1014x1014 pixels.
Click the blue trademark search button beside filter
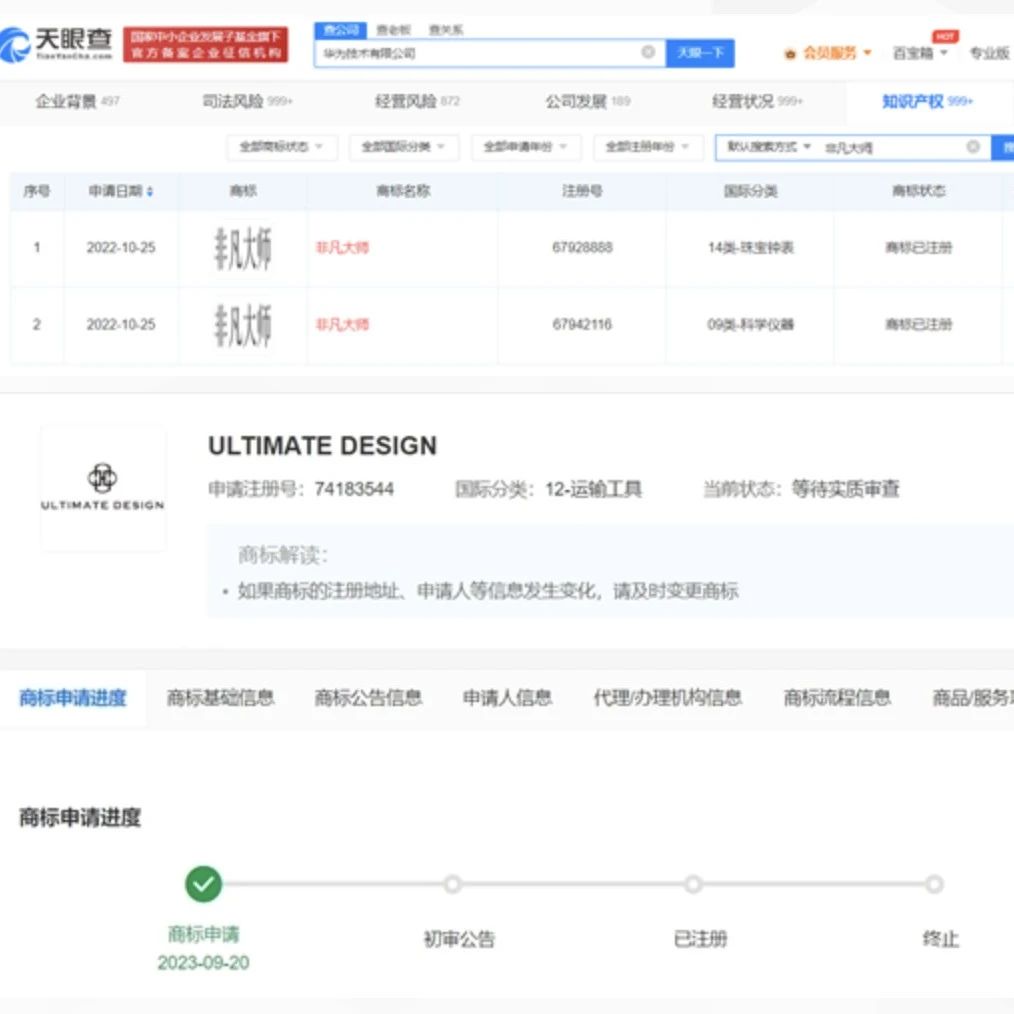tap(1003, 147)
